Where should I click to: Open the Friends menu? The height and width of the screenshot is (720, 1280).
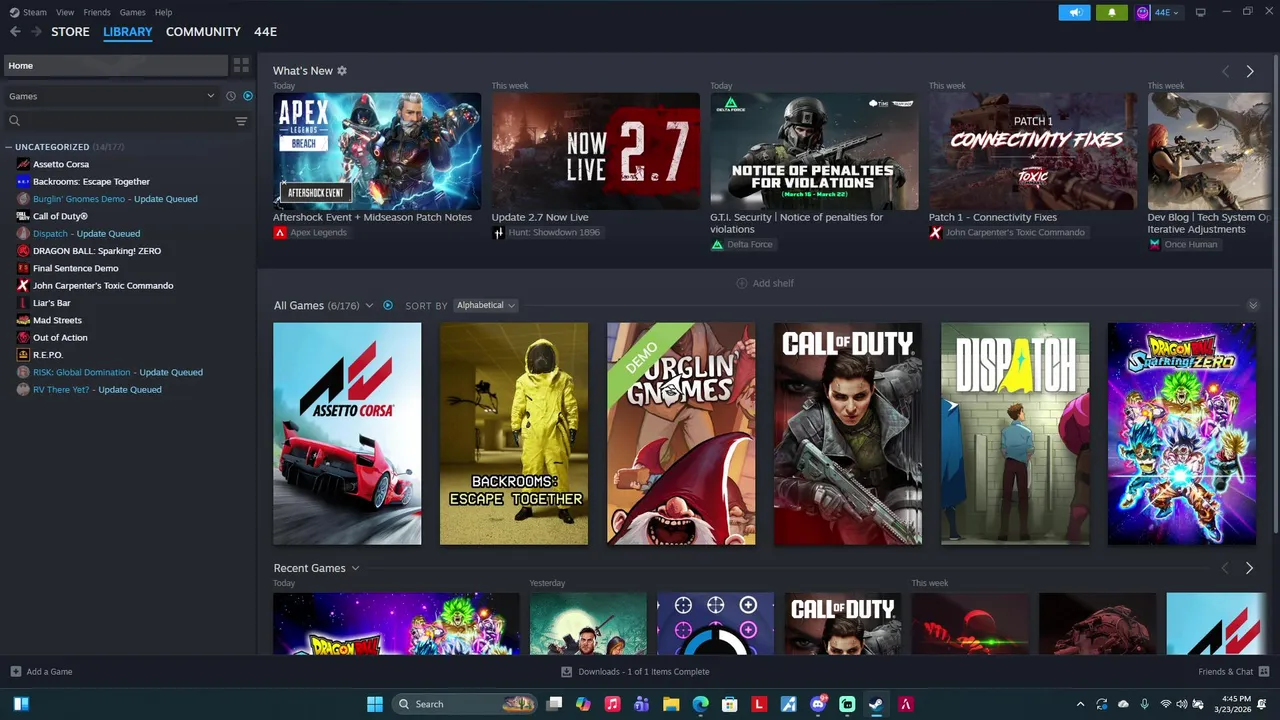pyautogui.click(x=97, y=12)
